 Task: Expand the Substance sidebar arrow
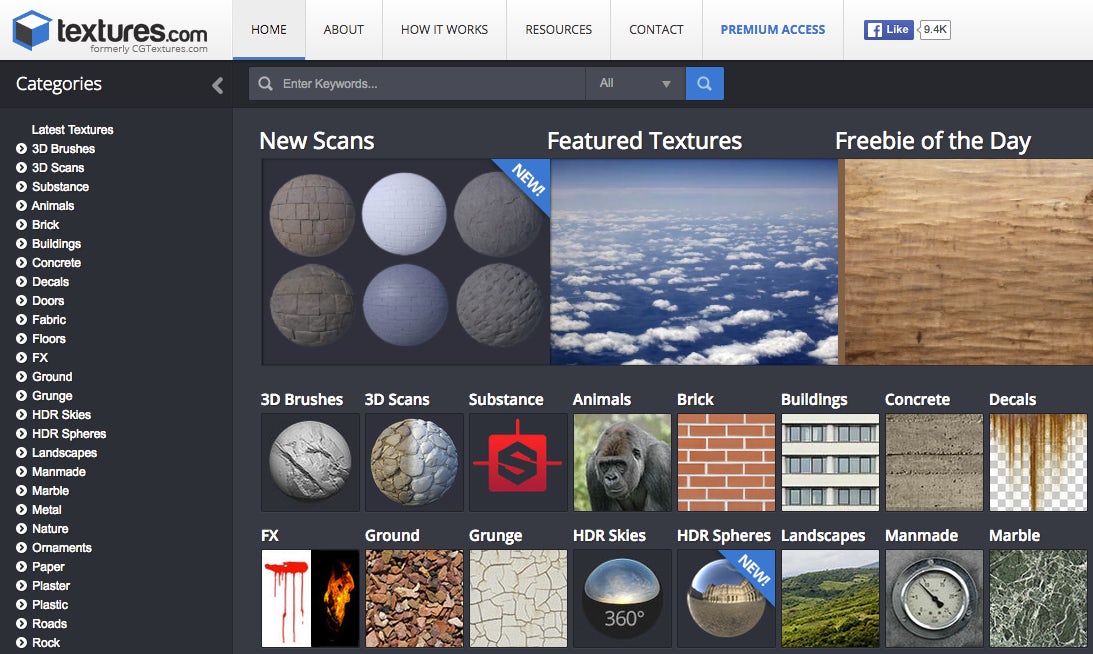(22, 187)
